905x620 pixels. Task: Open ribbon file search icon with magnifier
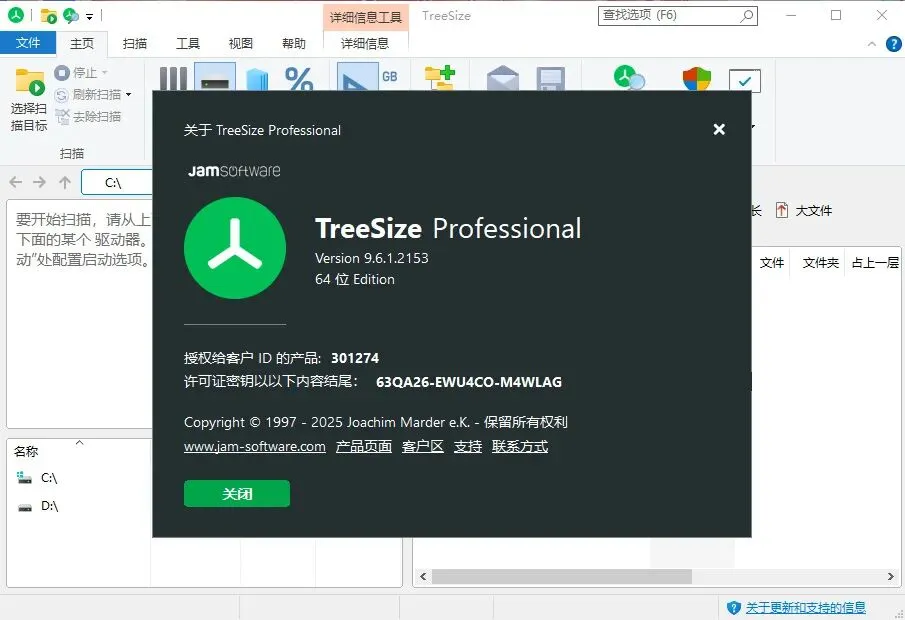[x=629, y=78]
